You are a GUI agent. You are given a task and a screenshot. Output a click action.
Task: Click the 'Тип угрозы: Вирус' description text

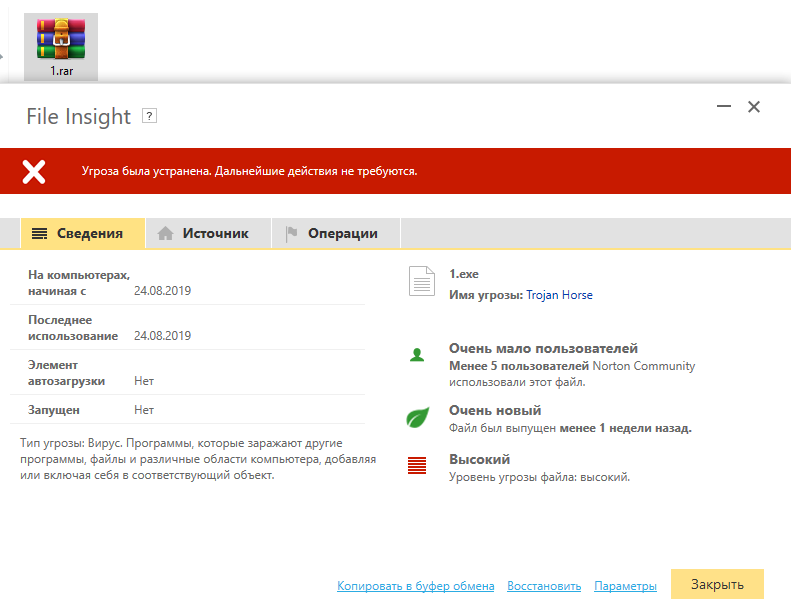point(198,459)
